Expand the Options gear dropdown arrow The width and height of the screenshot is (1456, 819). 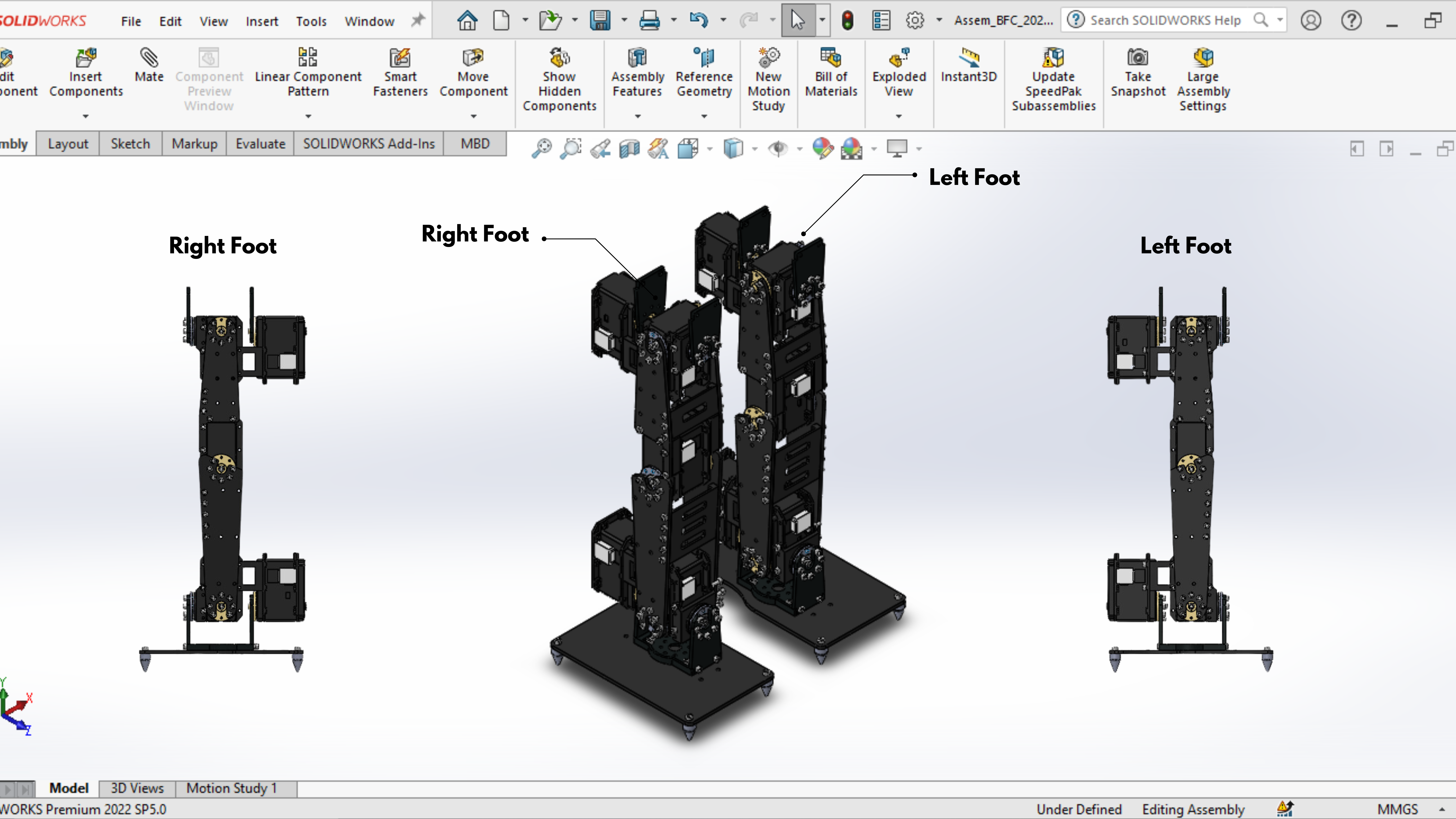pos(939,21)
